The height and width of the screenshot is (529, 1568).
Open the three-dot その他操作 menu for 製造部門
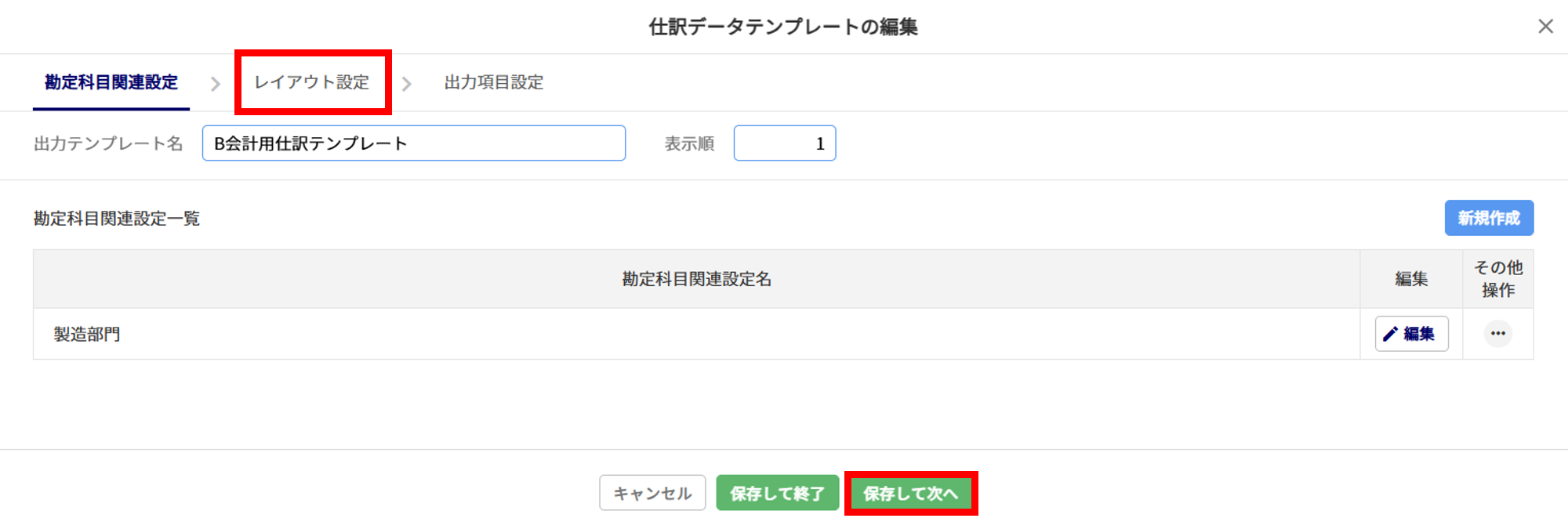click(1497, 334)
